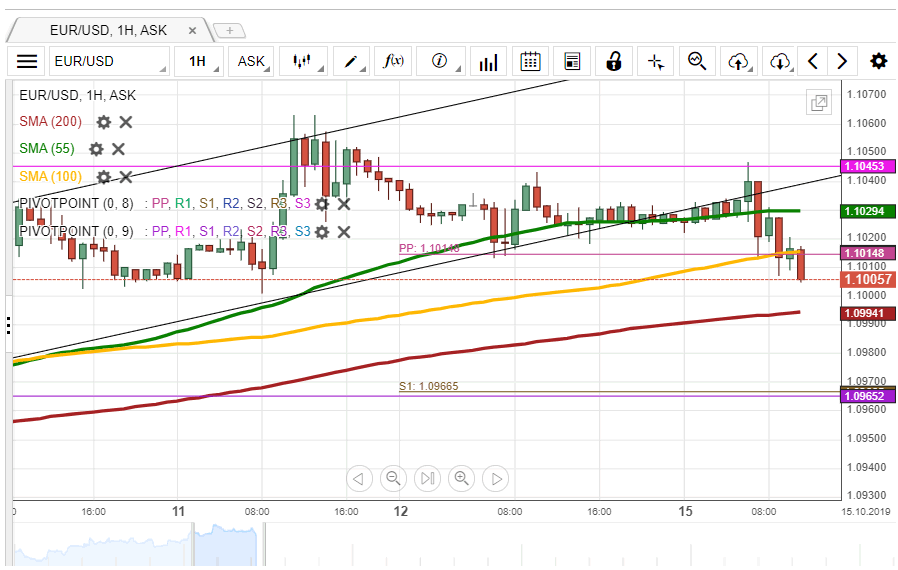This screenshot has width=898, height=570.
Task: Open the hamburger main menu
Action: click(x=27, y=61)
